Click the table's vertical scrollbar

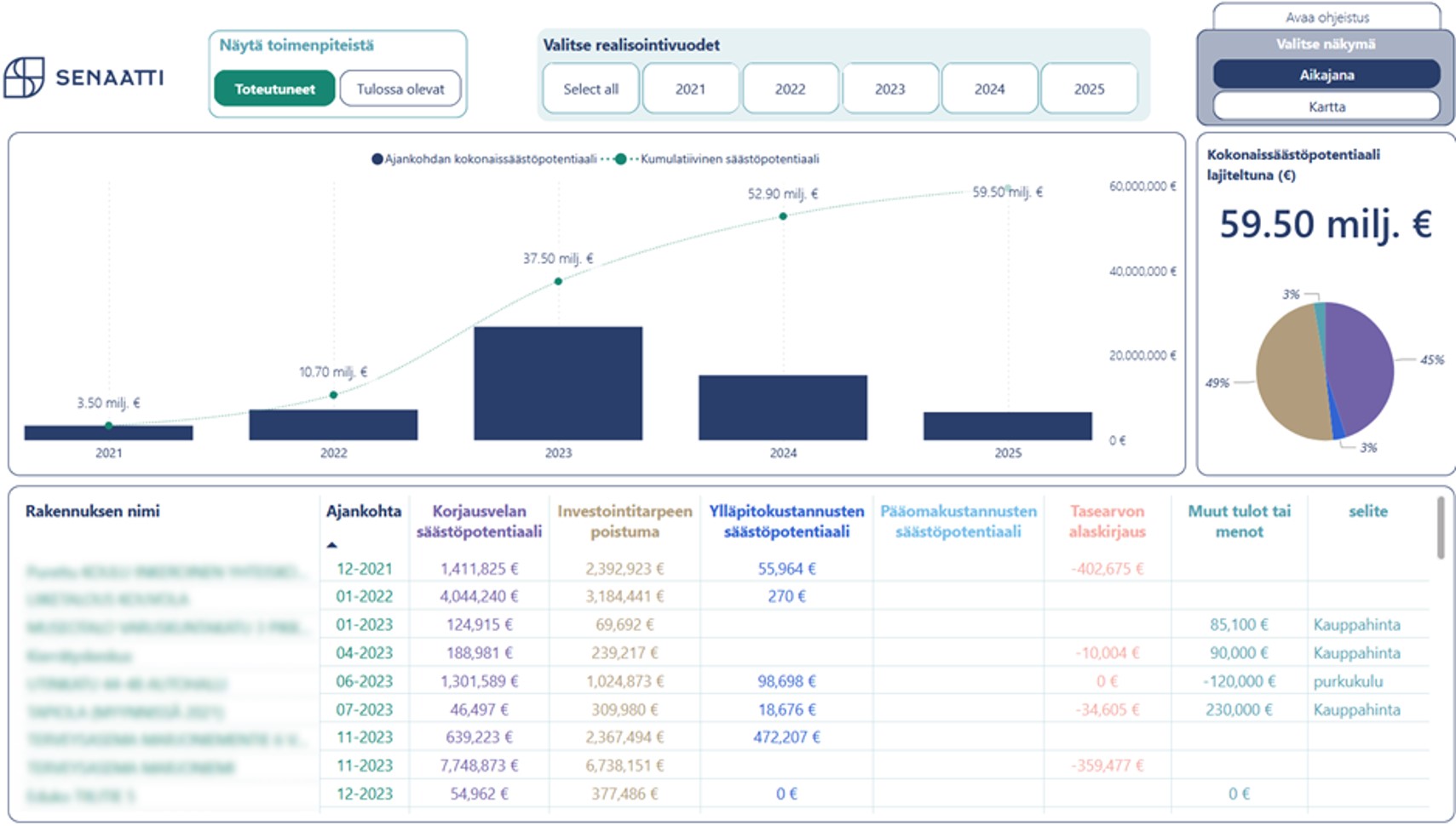pos(1441,528)
